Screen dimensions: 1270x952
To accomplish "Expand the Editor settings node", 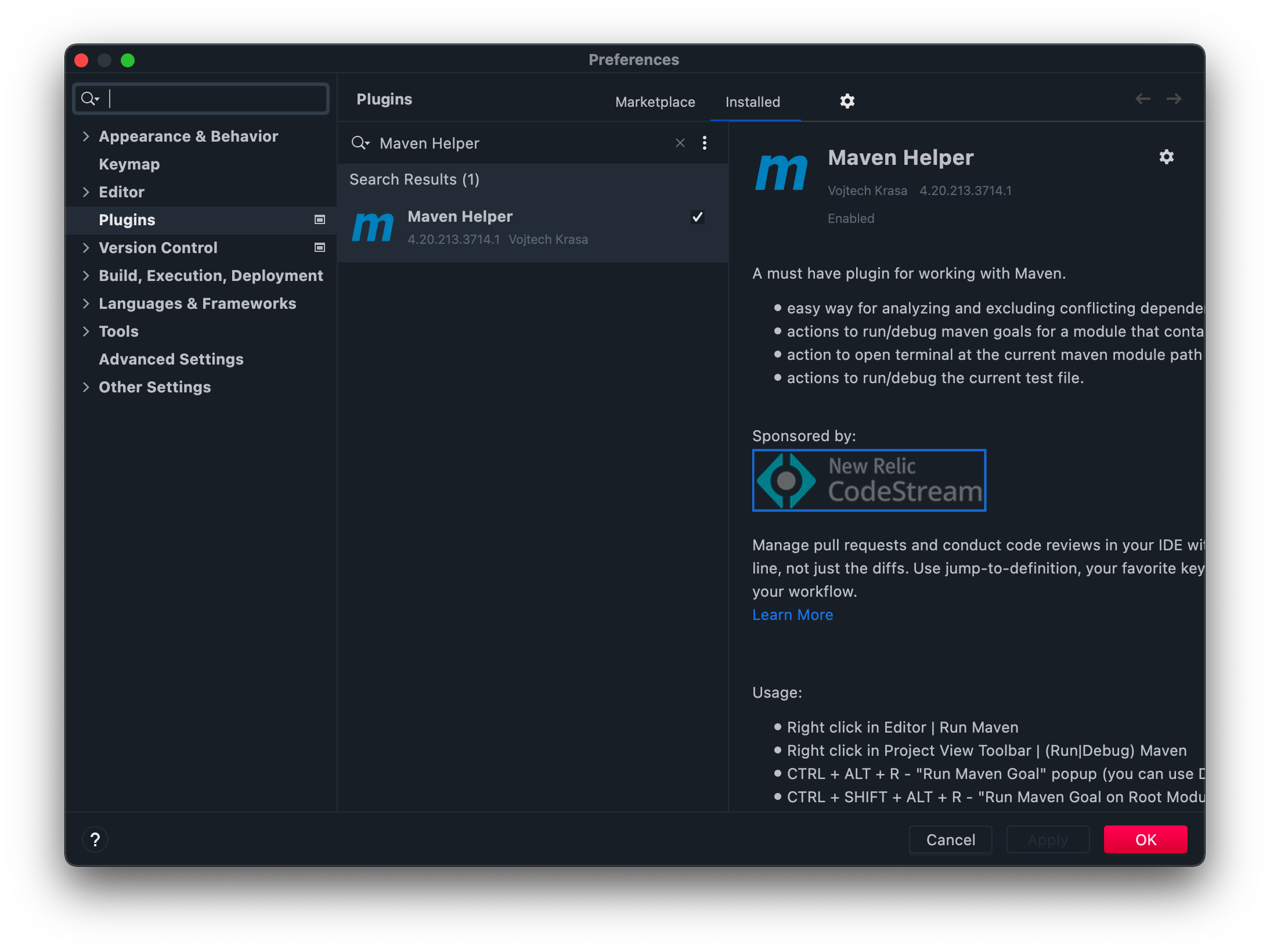I will point(86,192).
